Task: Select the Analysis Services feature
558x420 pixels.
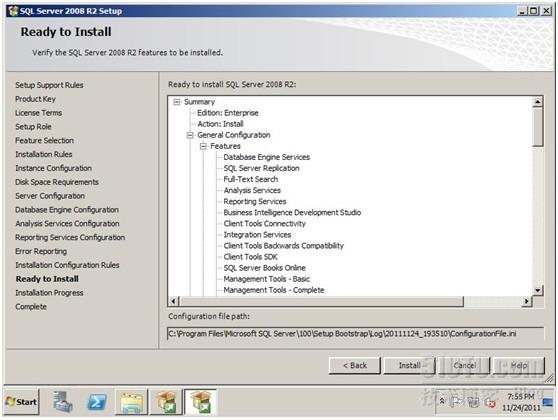Action: point(252,190)
